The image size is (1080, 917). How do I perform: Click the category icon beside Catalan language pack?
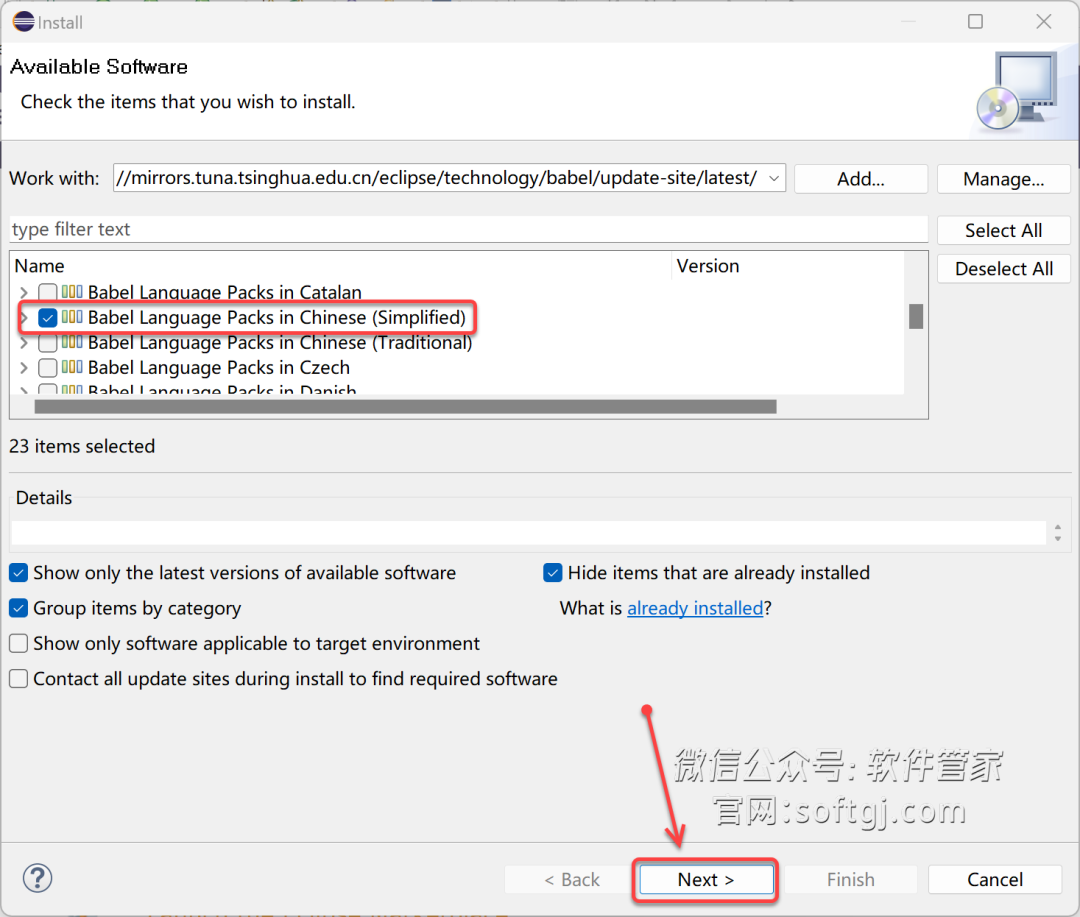pos(72,291)
